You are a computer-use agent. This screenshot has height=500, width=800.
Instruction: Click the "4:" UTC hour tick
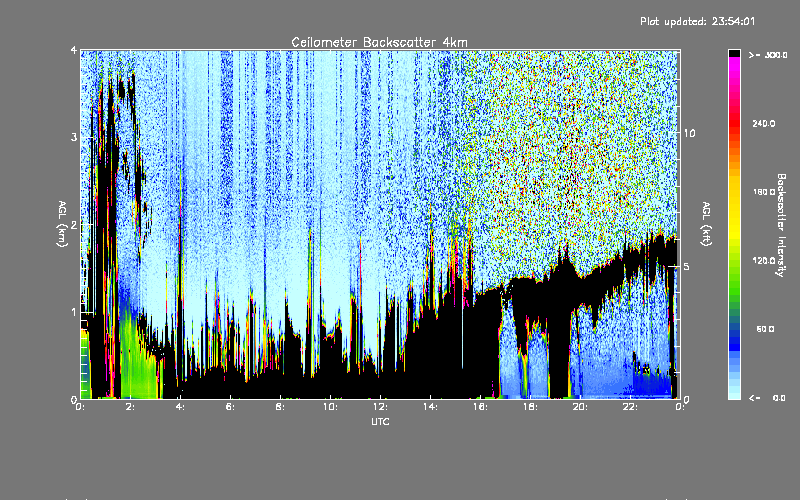(180, 407)
